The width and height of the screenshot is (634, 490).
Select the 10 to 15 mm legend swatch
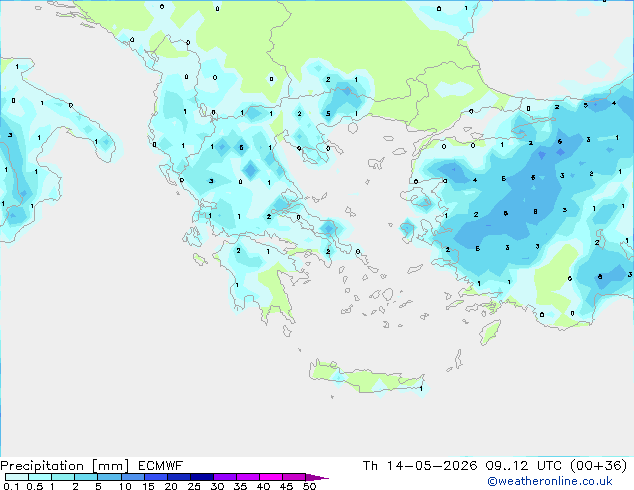point(132,477)
